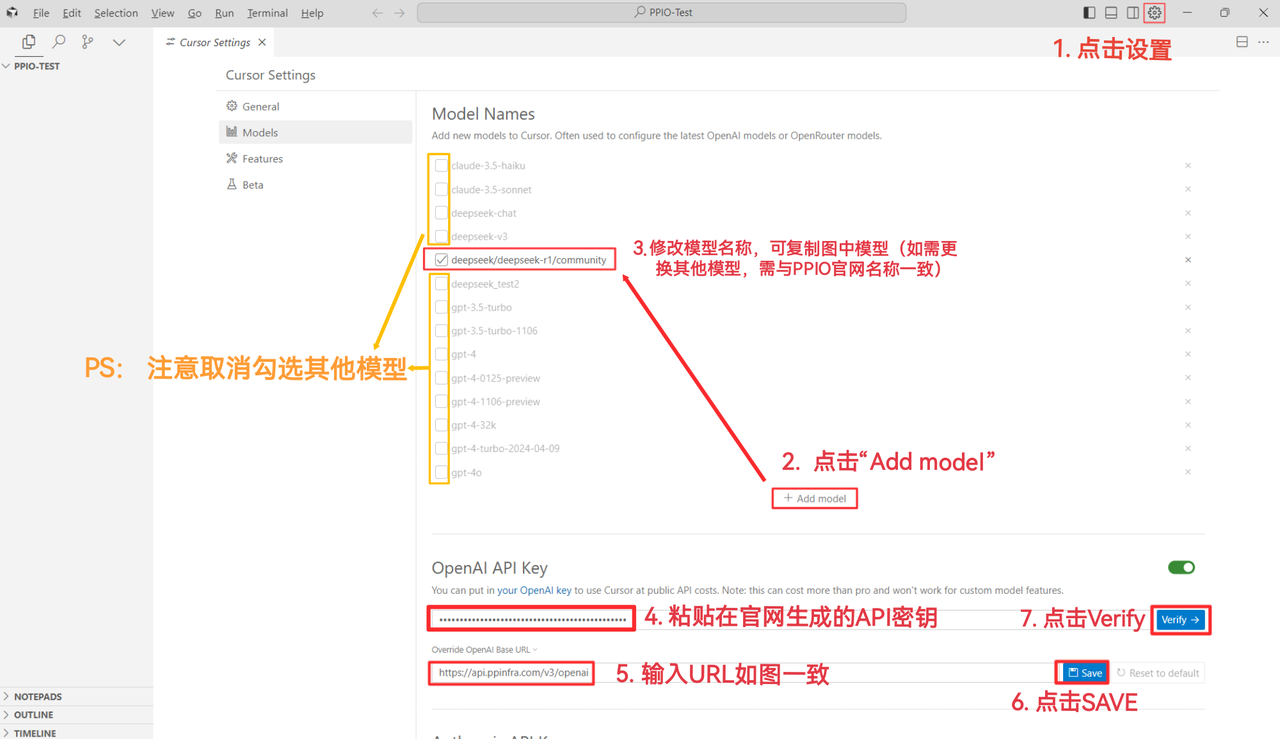The width and height of the screenshot is (1280, 739).
Task: Open the Selection menu
Action: [116, 13]
